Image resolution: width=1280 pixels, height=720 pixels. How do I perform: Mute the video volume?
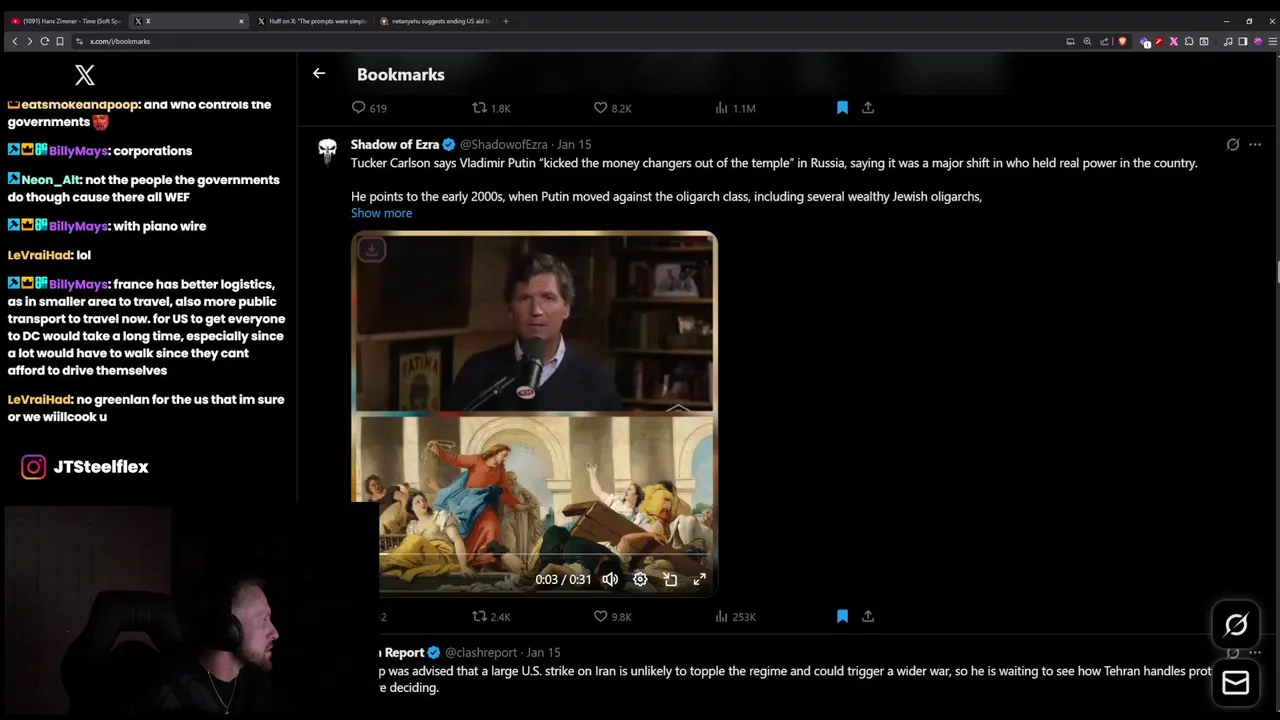click(x=610, y=579)
